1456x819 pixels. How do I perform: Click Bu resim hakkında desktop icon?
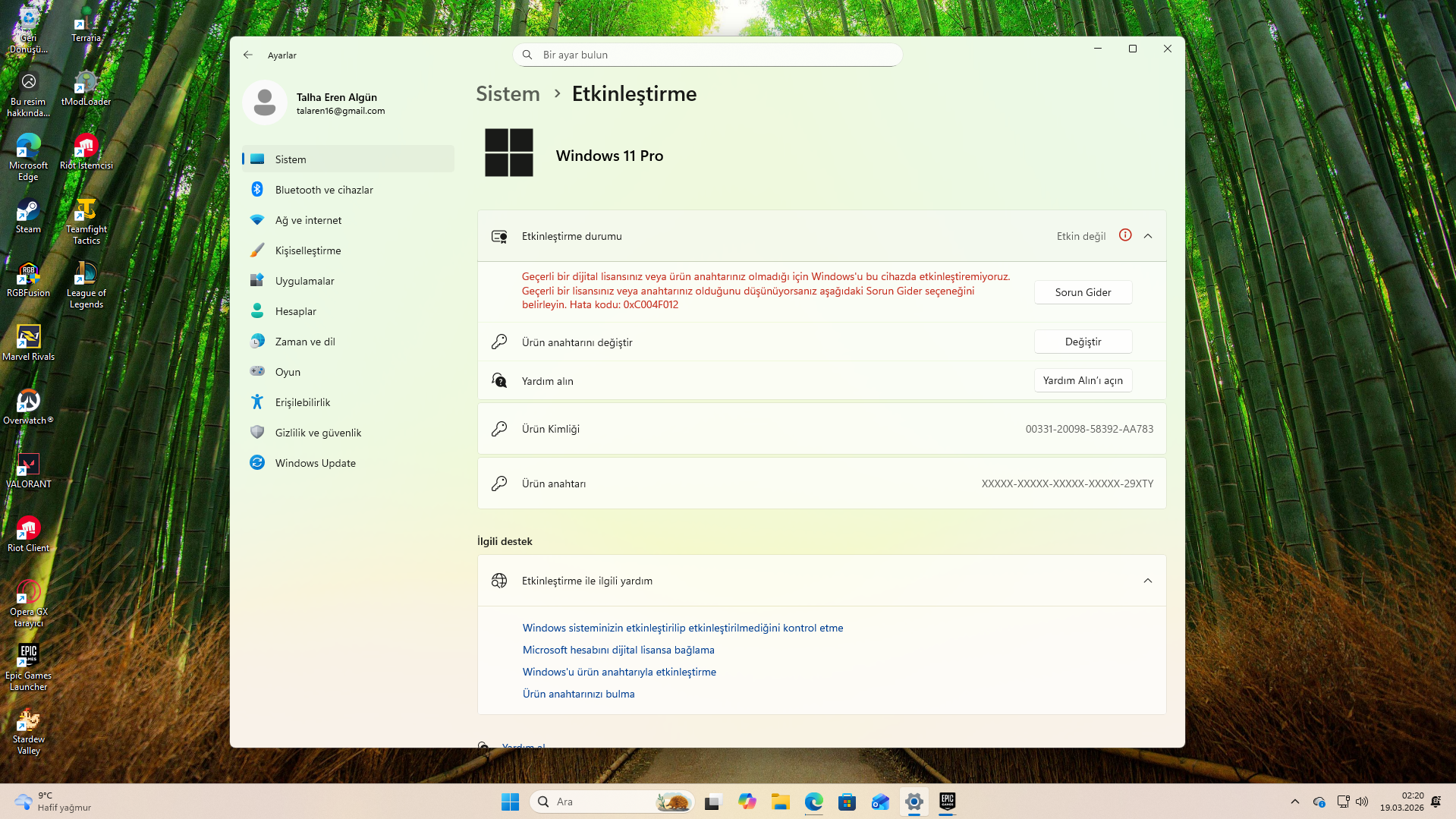(x=28, y=93)
